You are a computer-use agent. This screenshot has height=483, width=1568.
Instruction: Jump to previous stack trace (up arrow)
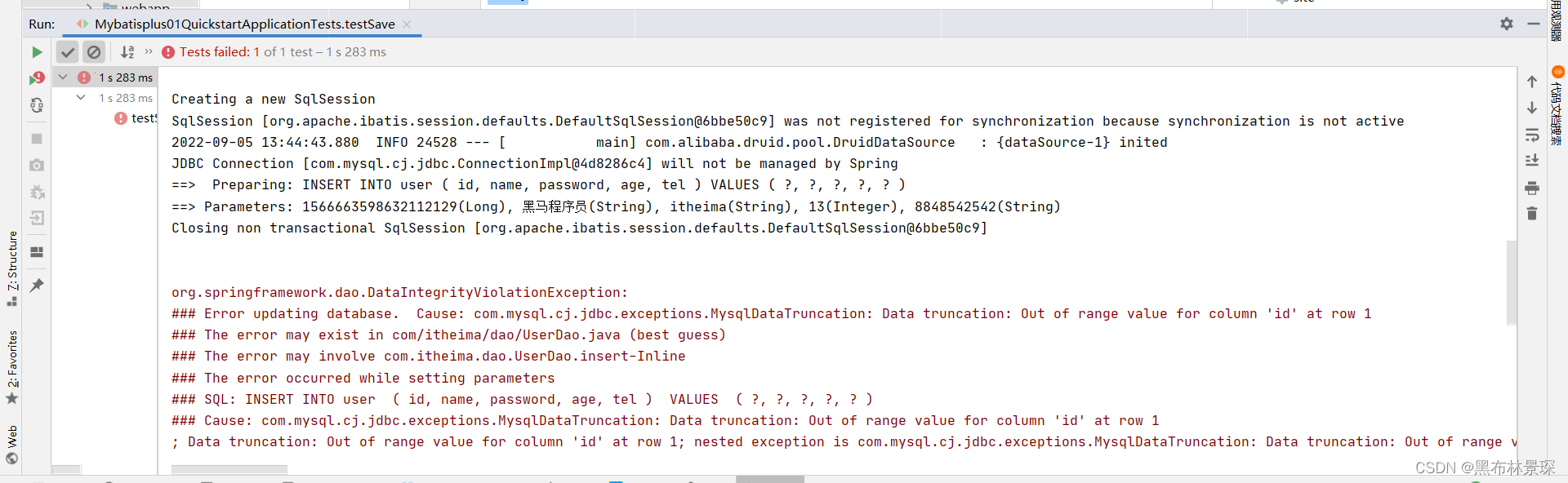pos(1532,82)
